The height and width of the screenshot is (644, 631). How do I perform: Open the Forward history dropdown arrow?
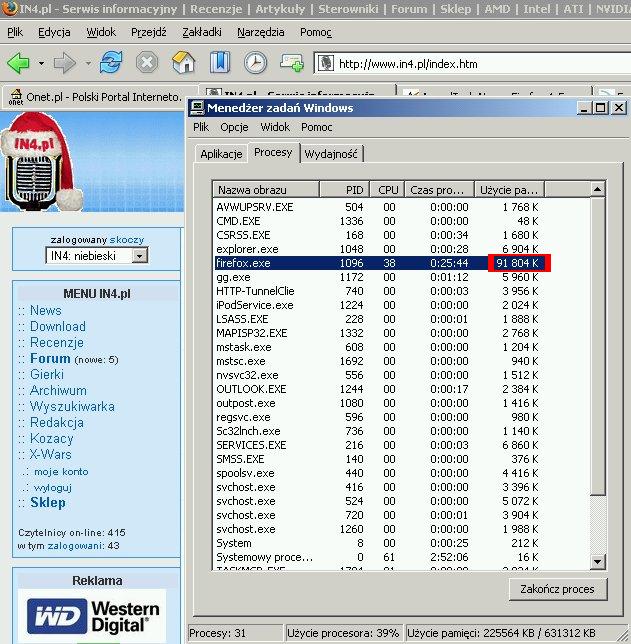[x=88, y=63]
